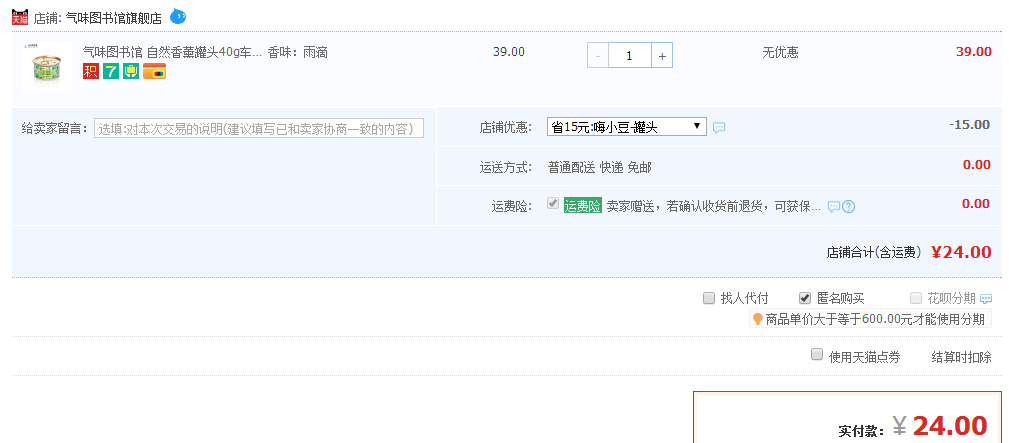Click the help question mark for 运费险
Viewport: 1009px width, 443px height.
[849, 207]
